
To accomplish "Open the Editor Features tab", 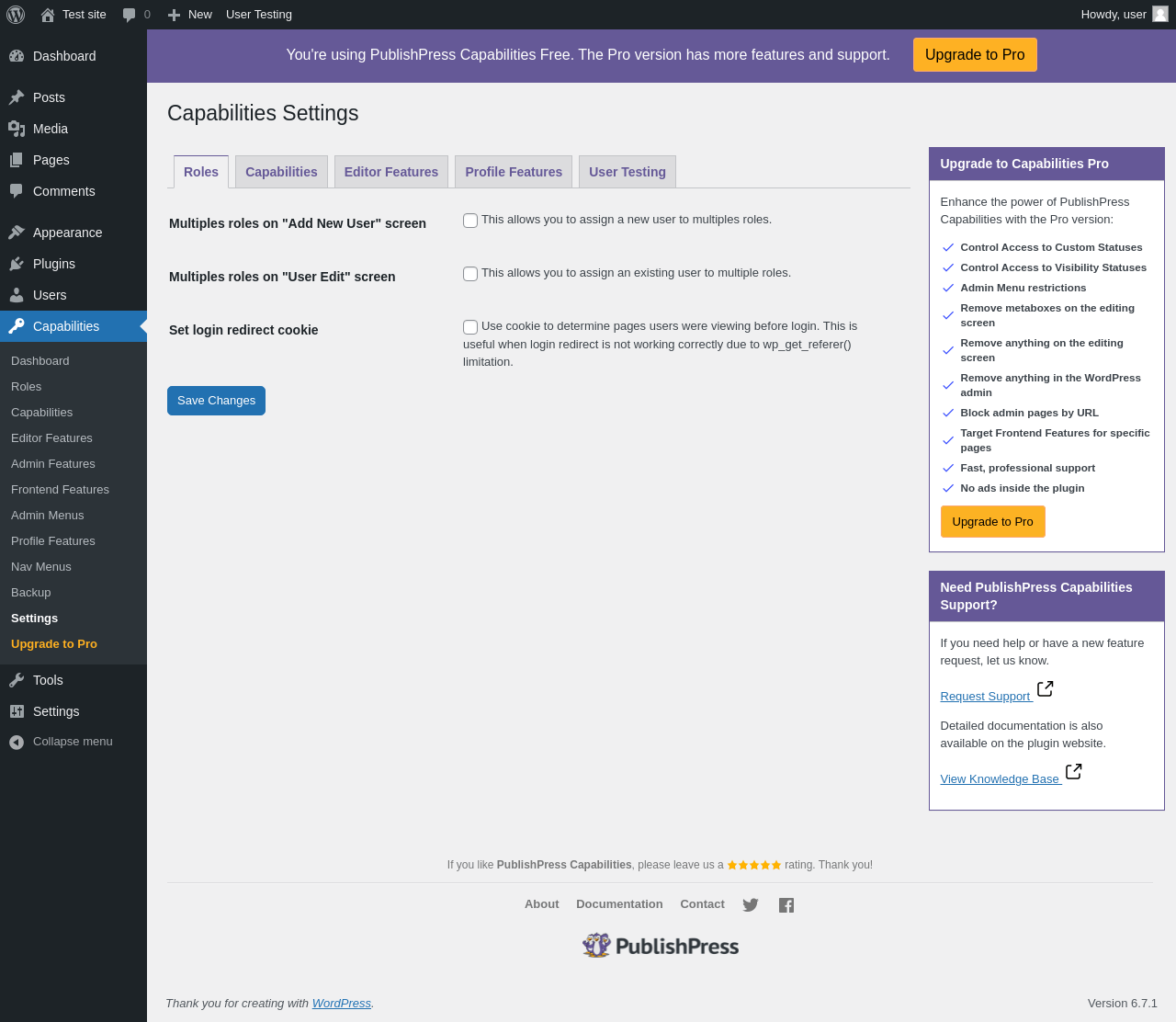I will point(391,172).
